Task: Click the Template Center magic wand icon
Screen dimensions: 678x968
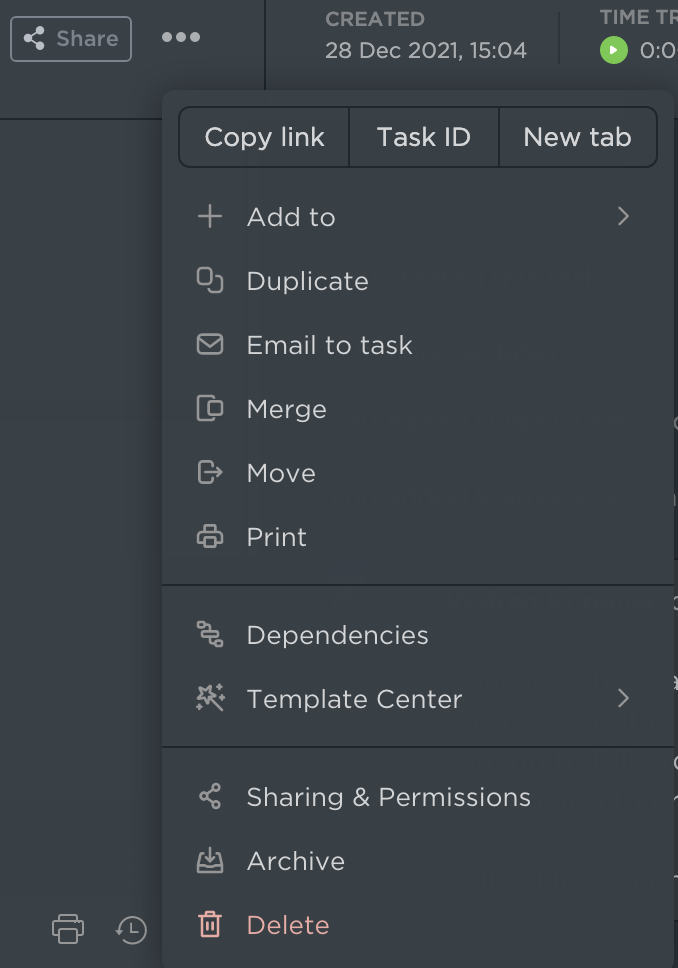Action: 210,698
